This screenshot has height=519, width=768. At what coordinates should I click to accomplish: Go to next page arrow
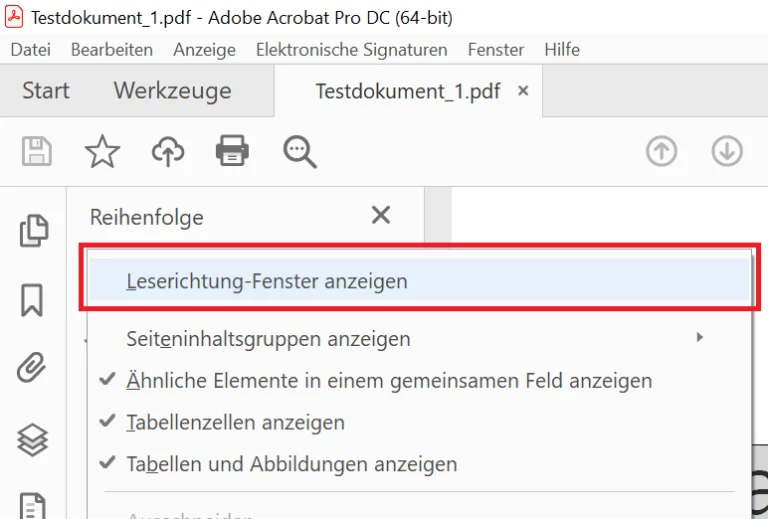click(727, 151)
